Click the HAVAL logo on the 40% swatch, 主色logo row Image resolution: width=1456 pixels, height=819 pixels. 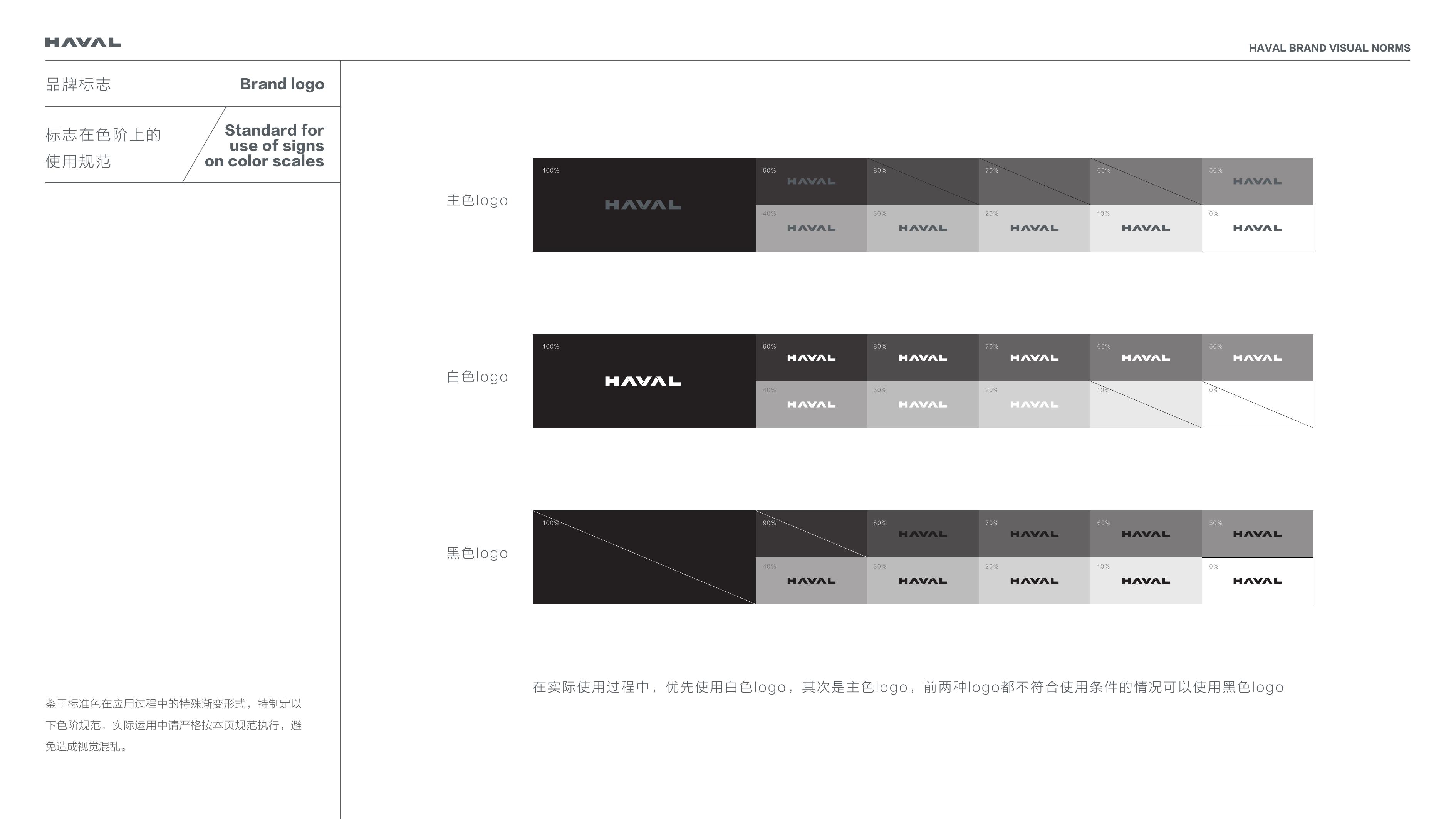click(811, 228)
